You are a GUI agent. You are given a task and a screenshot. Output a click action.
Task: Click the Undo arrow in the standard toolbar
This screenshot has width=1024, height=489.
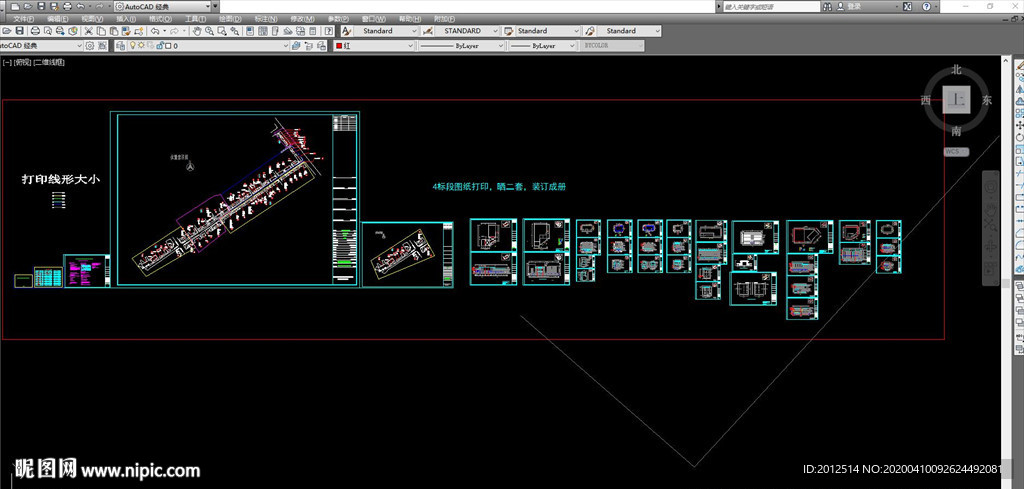154,31
